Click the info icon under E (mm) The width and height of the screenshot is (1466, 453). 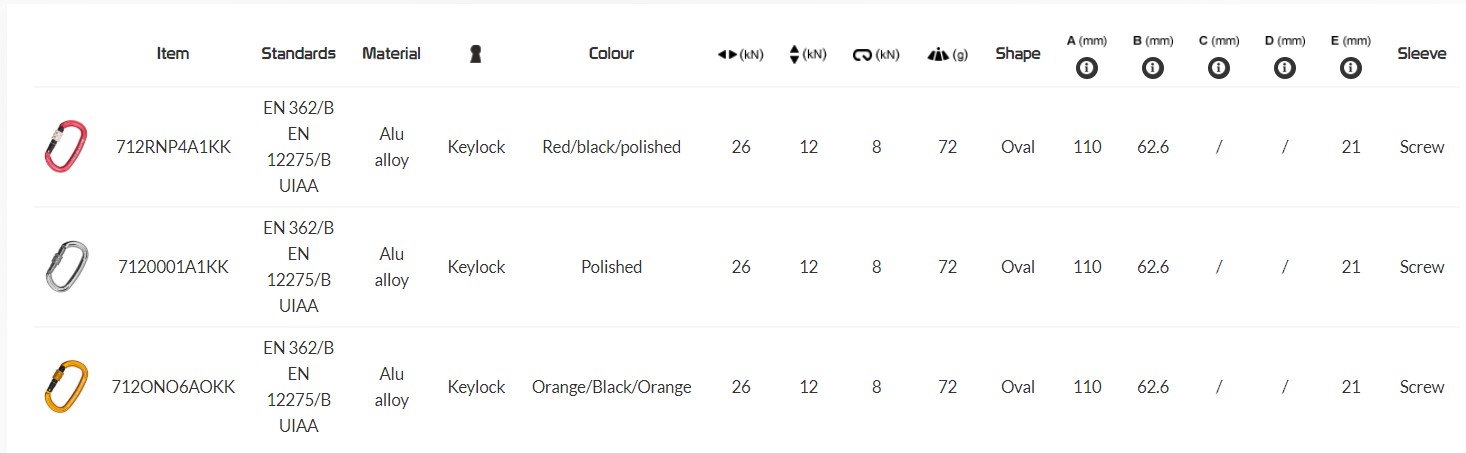(1350, 69)
